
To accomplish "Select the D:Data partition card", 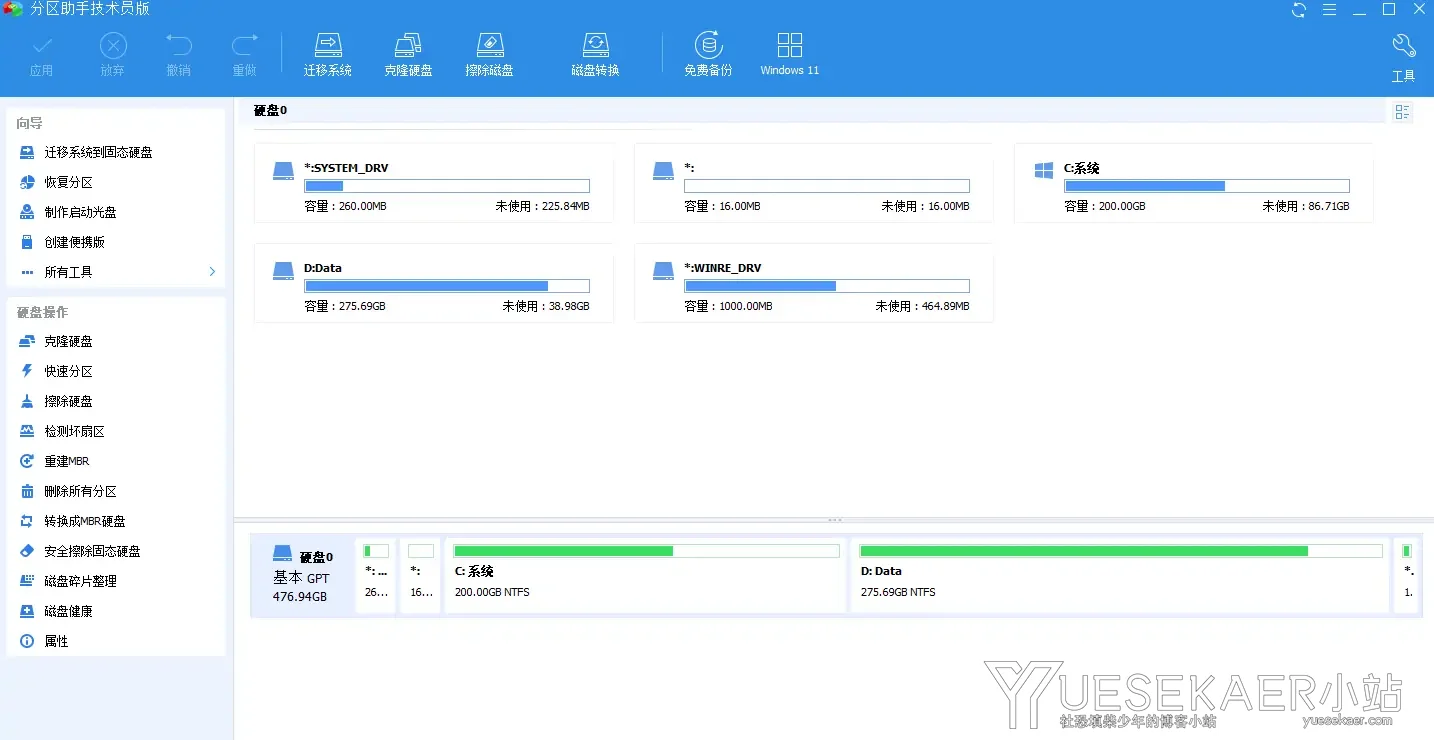I will click(434, 283).
